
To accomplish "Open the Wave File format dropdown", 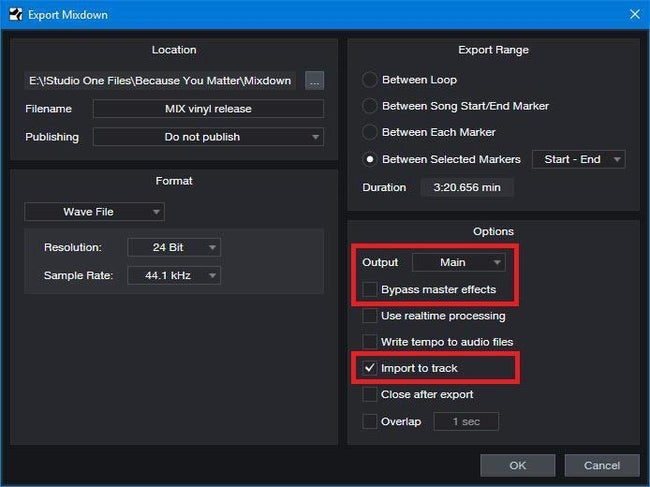I will tap(94, 212).
